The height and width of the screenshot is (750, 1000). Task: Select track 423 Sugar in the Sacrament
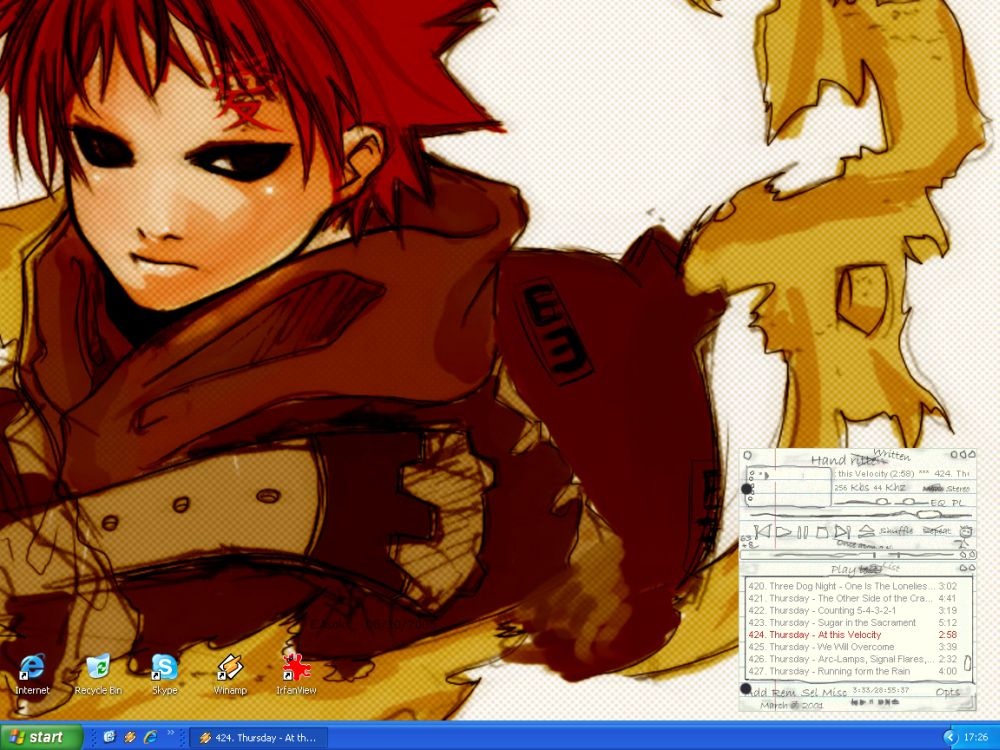pos(853,622)
